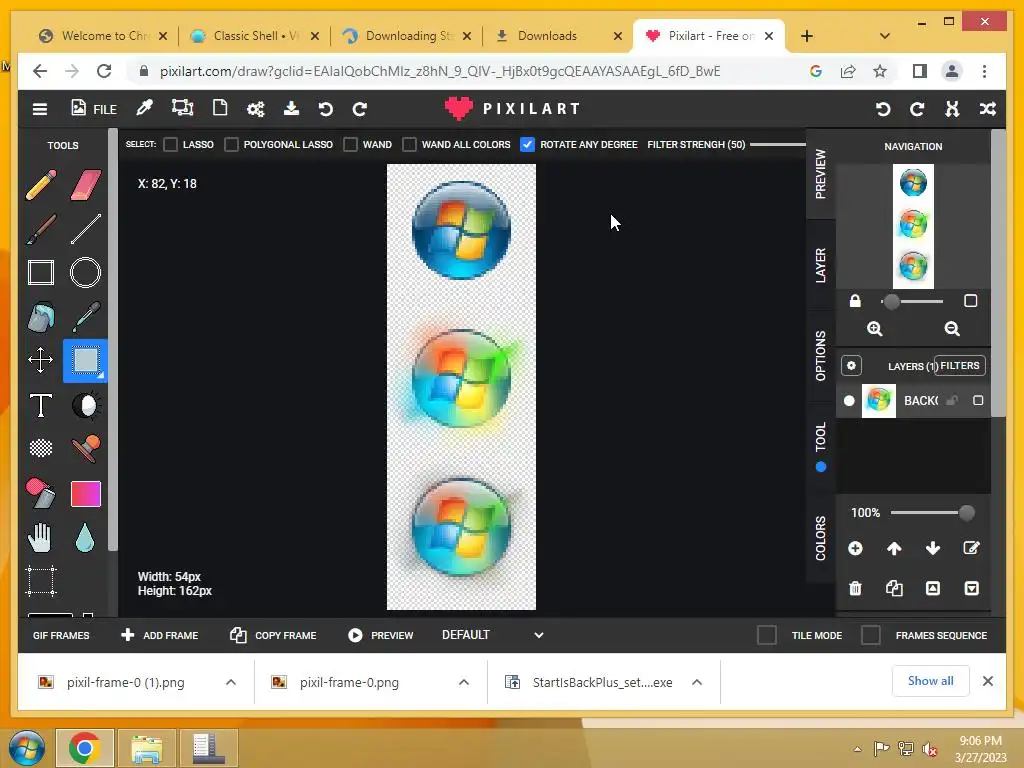The image size is (1024, 768).
Task: Add a new layer with the plus icon
Action: 855,548
